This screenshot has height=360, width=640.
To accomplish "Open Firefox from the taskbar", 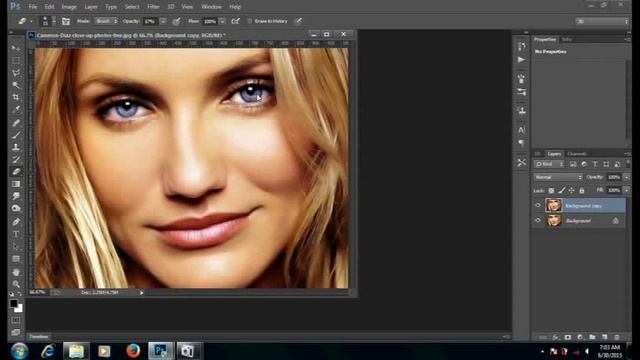I will (133, 351).
